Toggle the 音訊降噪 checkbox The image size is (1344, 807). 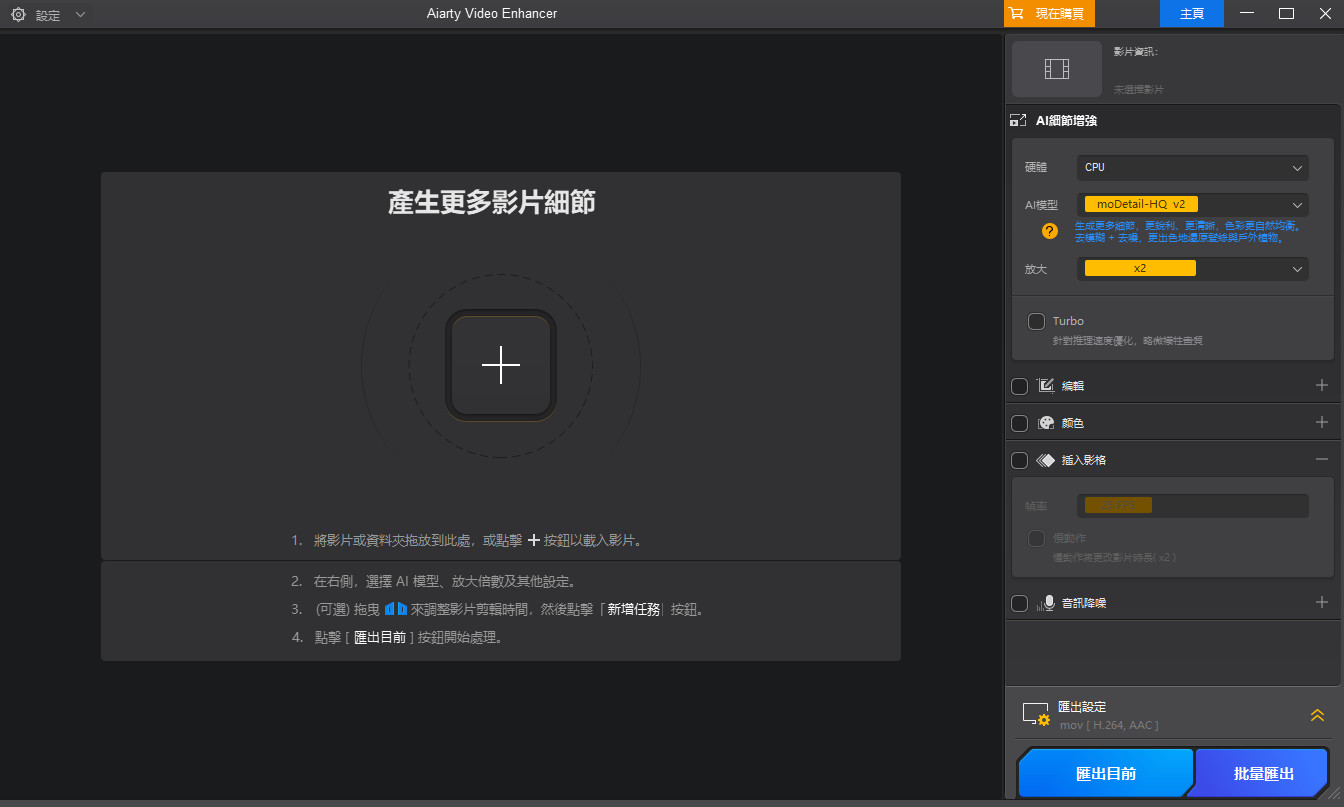[x=1019, y=603]
